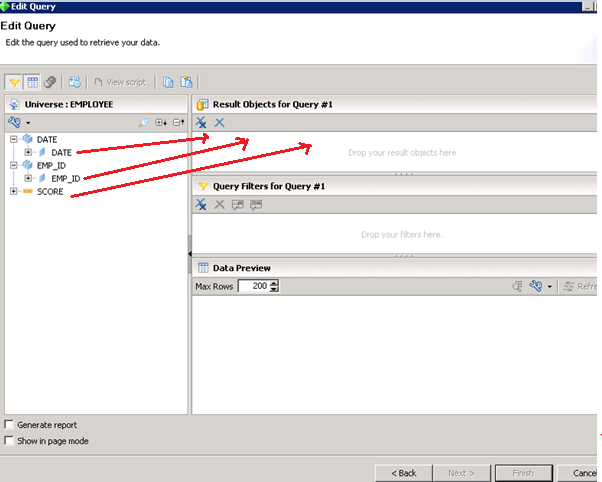Click the scope of analysis panel icon
The image size is (602, 482).
[x=50, y=82]
